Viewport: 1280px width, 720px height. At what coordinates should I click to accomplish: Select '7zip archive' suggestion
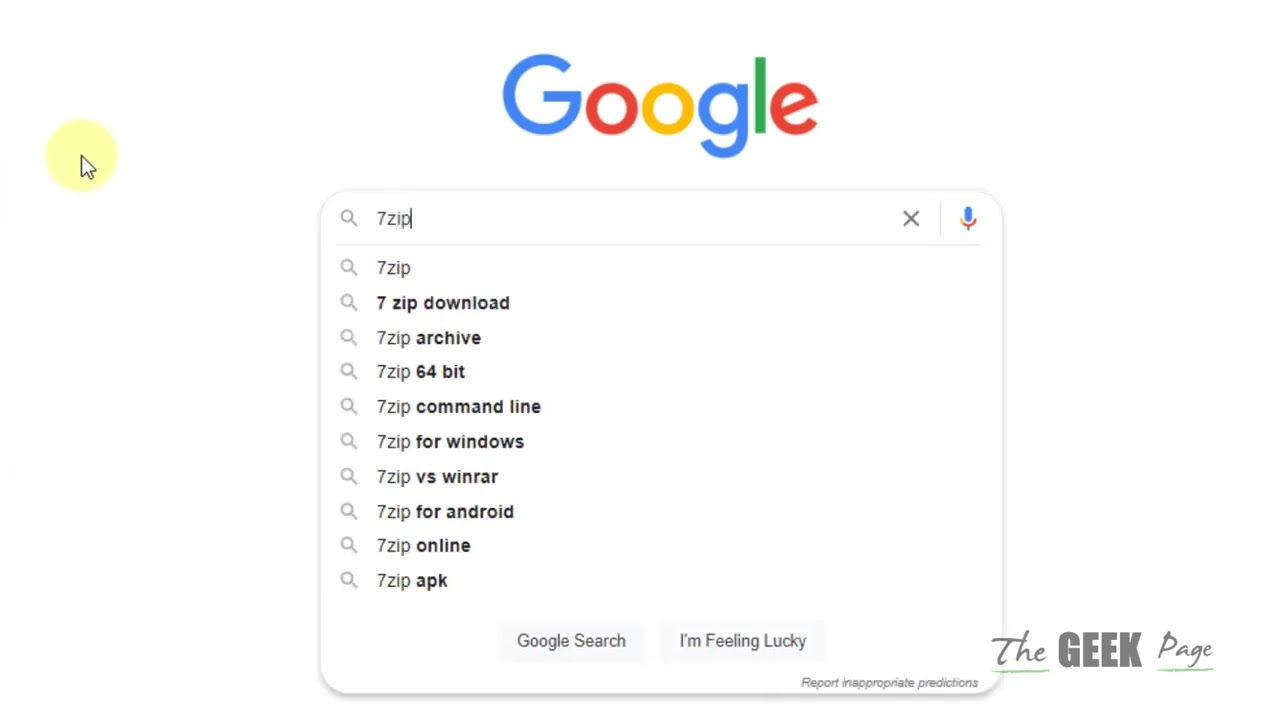[429, 338]
